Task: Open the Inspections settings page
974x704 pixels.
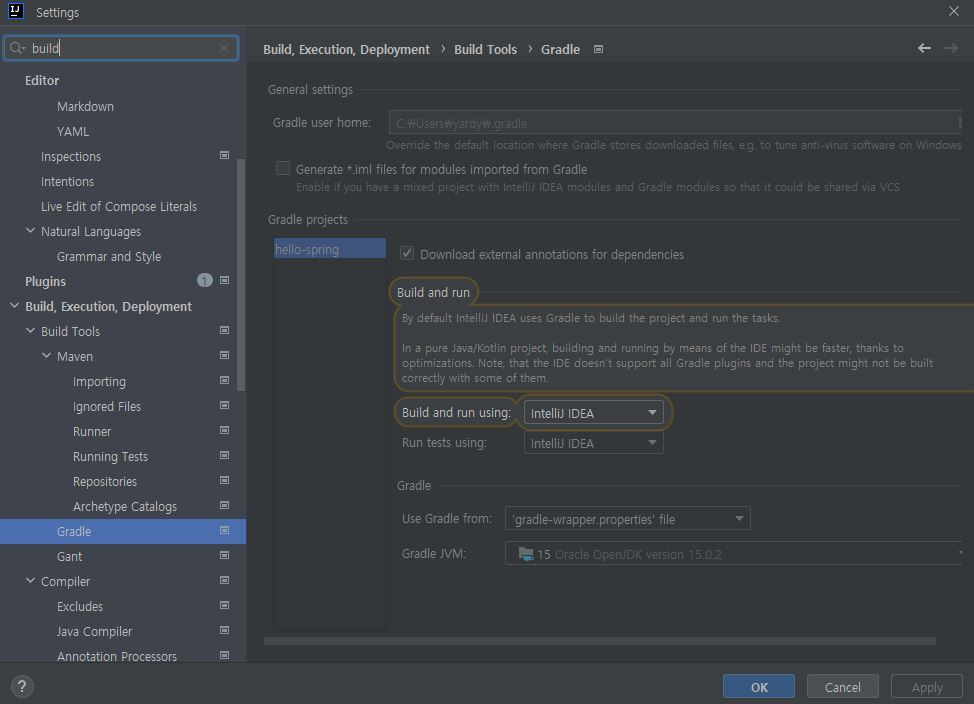Action: [x=71, y=157]
